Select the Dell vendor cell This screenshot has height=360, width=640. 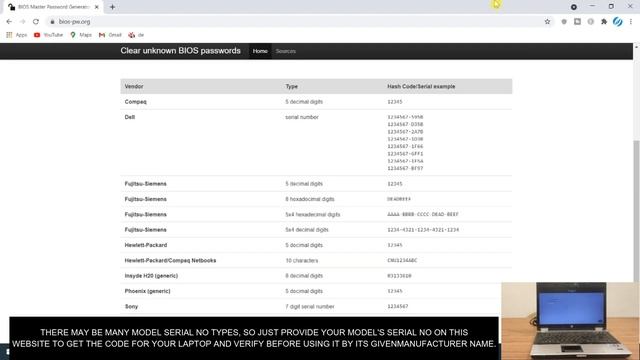[x=130, y=117]
